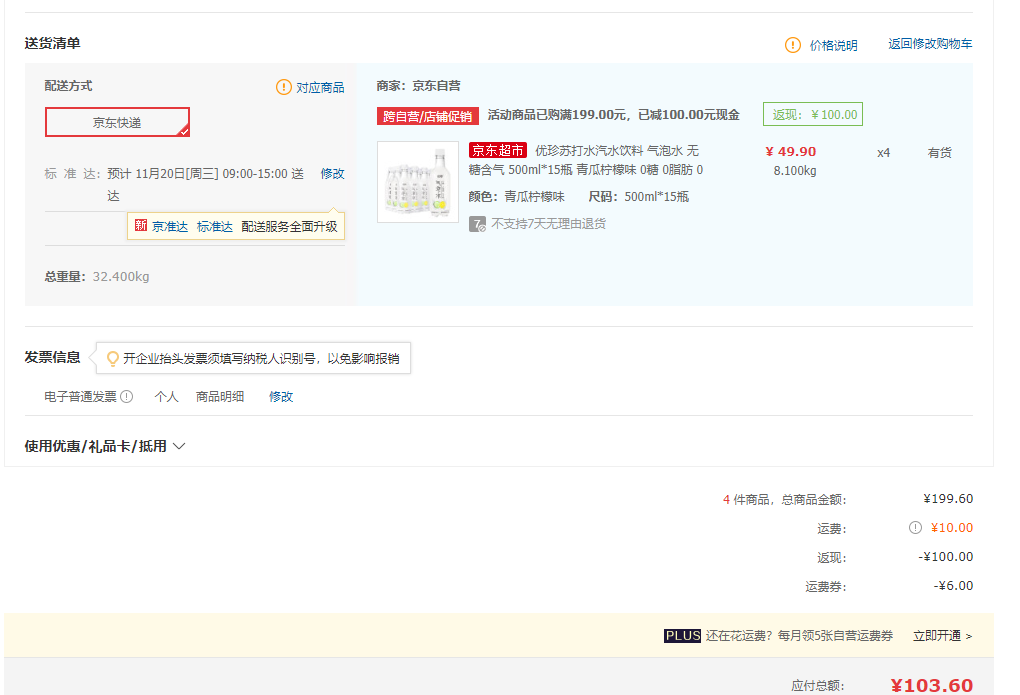Click the 配送服务全面升级 notice text

(x=289, y=226)
